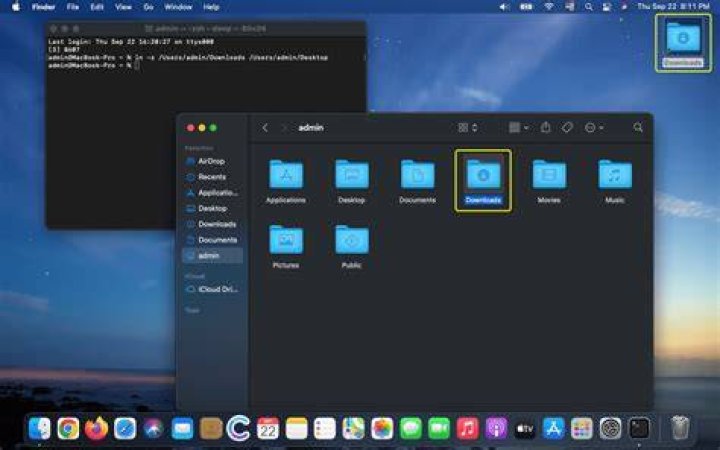
Task: Click the battery icon in menu bar
Action: [x=526, y=7]
